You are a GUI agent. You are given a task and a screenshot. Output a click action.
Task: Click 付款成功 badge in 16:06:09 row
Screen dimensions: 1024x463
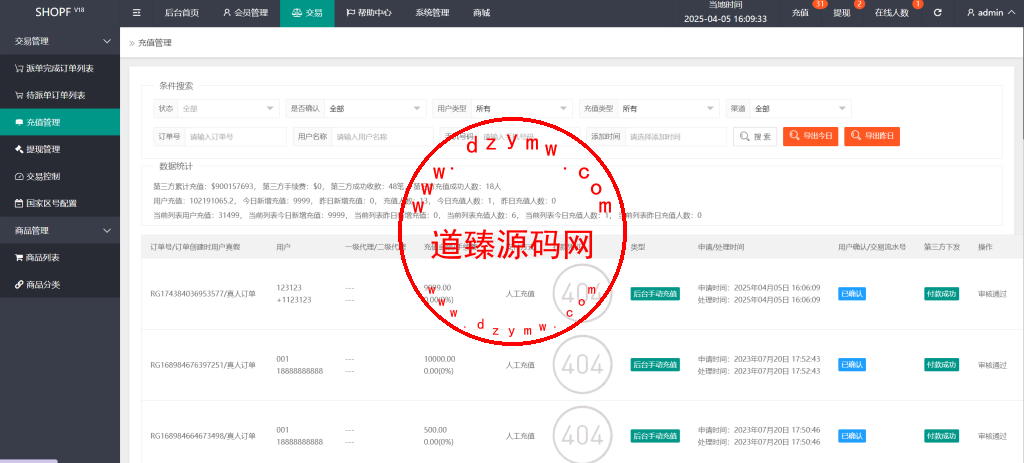(941, 294)
